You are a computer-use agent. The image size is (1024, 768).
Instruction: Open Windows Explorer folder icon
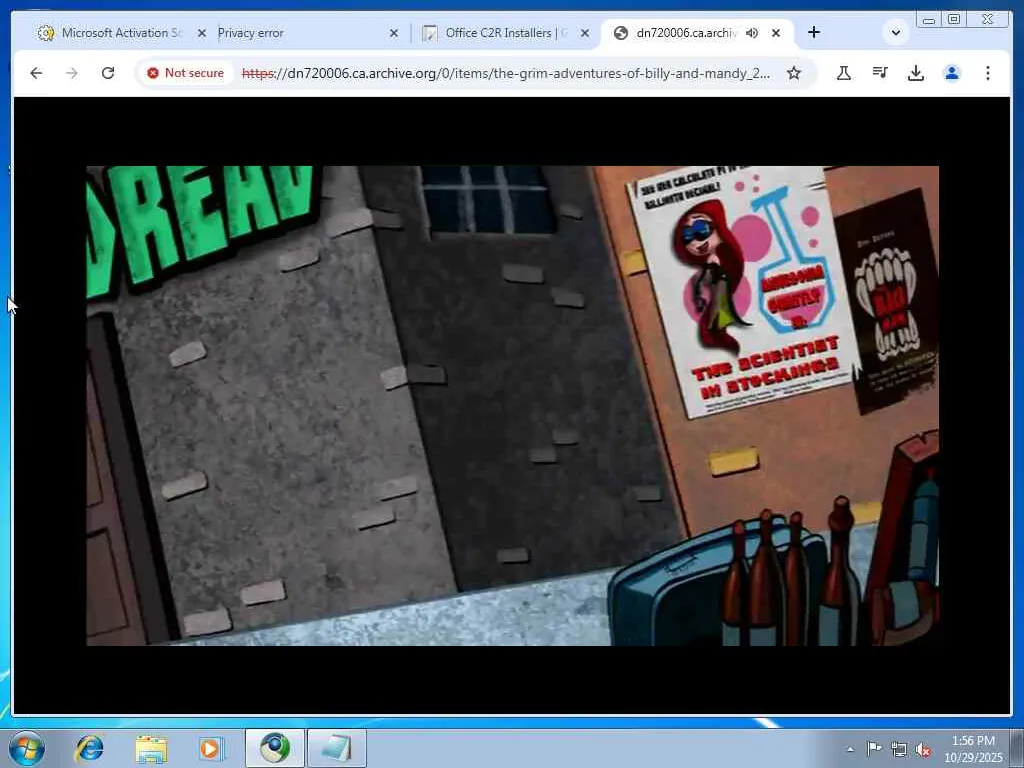[x=151, y=748]
